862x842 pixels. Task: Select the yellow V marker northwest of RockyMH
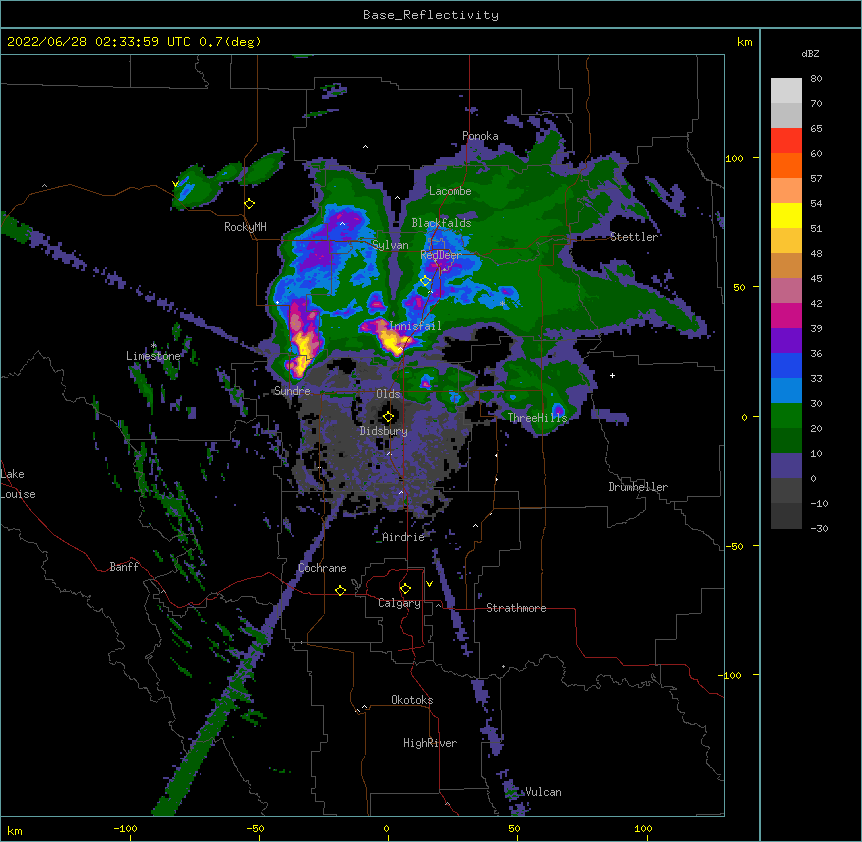point(175,184)
